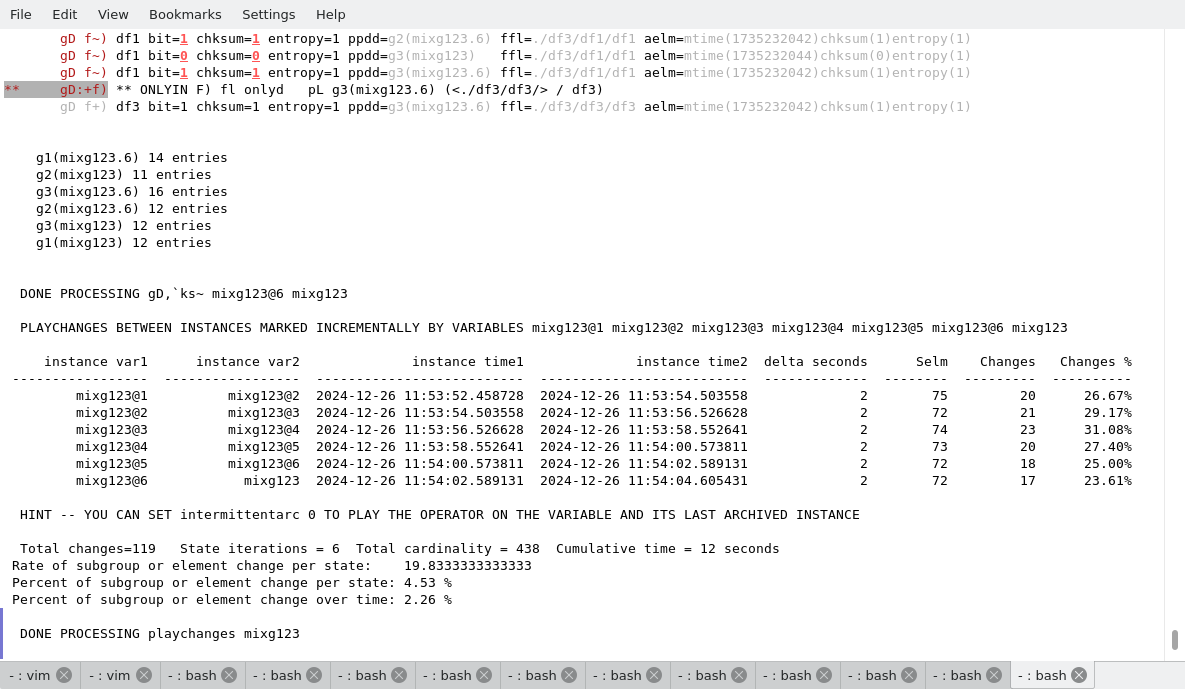
Task: Switch to the first vim tab
Action: (x=29, y=675)
